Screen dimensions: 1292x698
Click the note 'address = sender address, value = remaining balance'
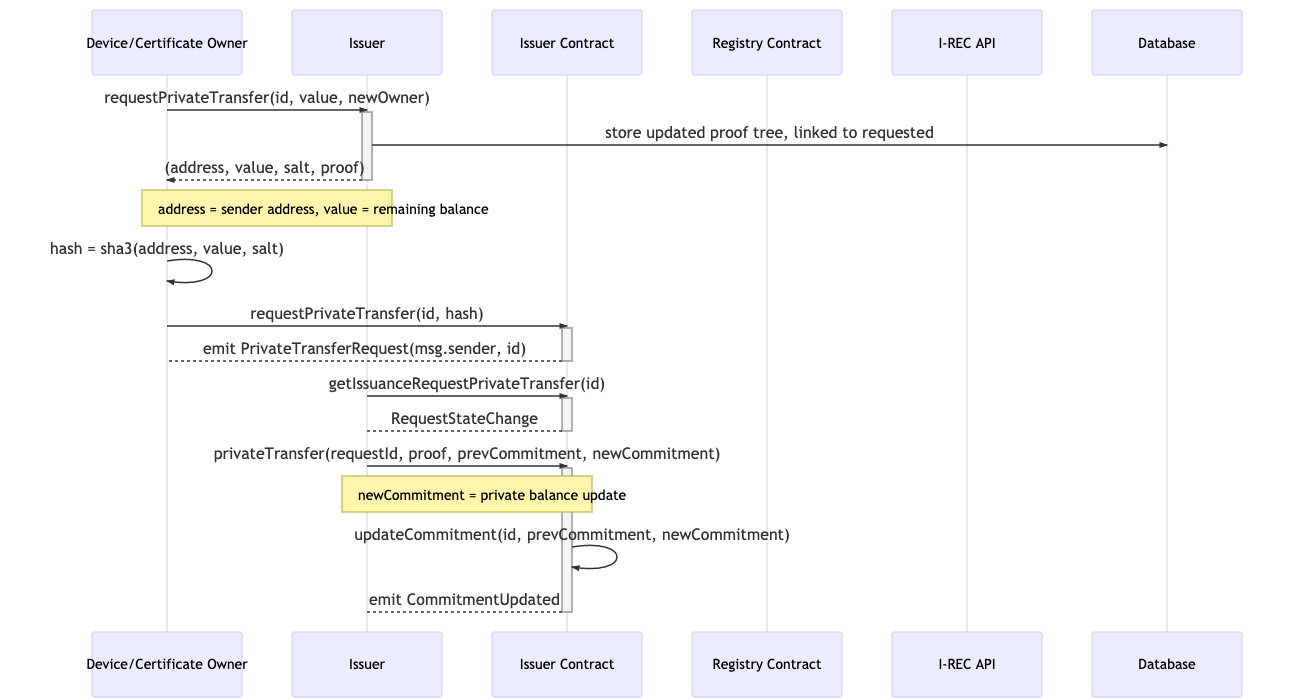click(x=267, y=209)
